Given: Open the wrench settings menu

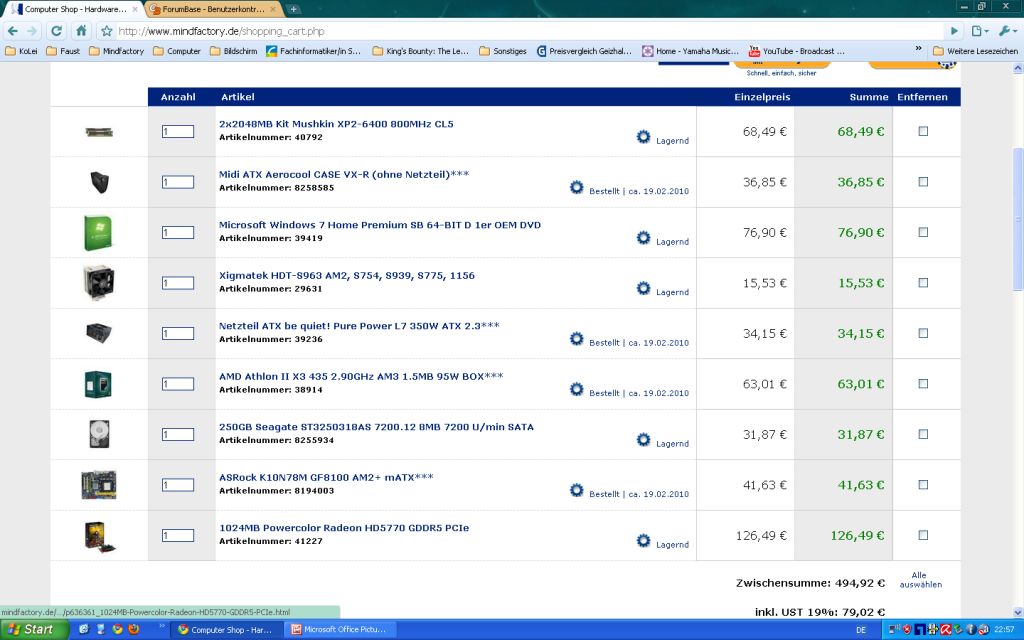Looking at the screenshot, I should pyautogui.click(x=1008, y=31).
